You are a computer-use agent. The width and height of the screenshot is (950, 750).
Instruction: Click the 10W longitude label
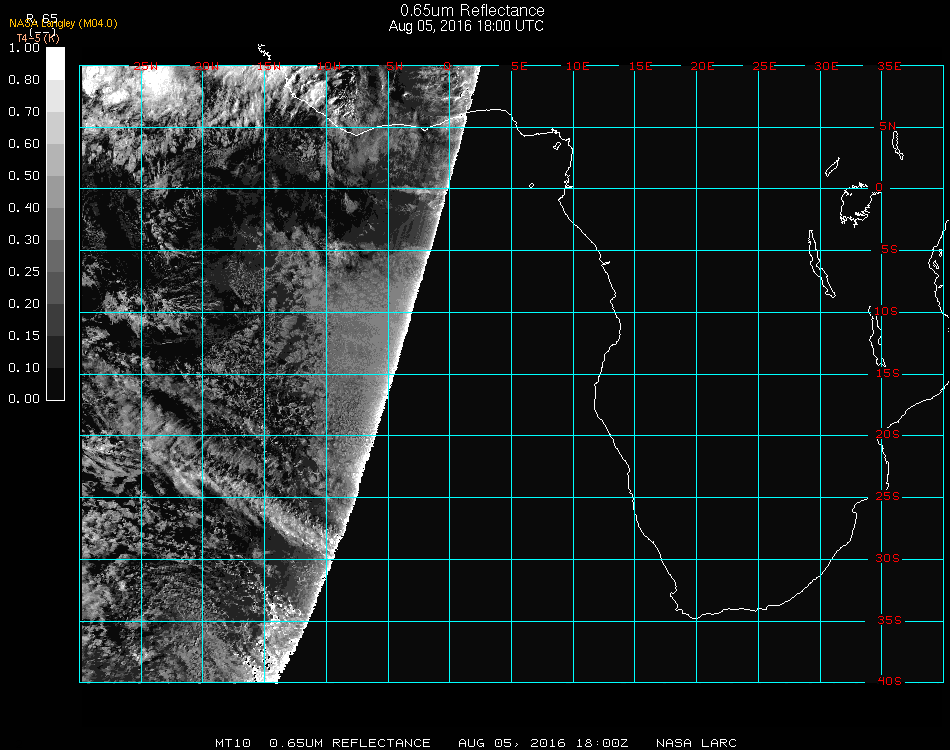(329, 66)
